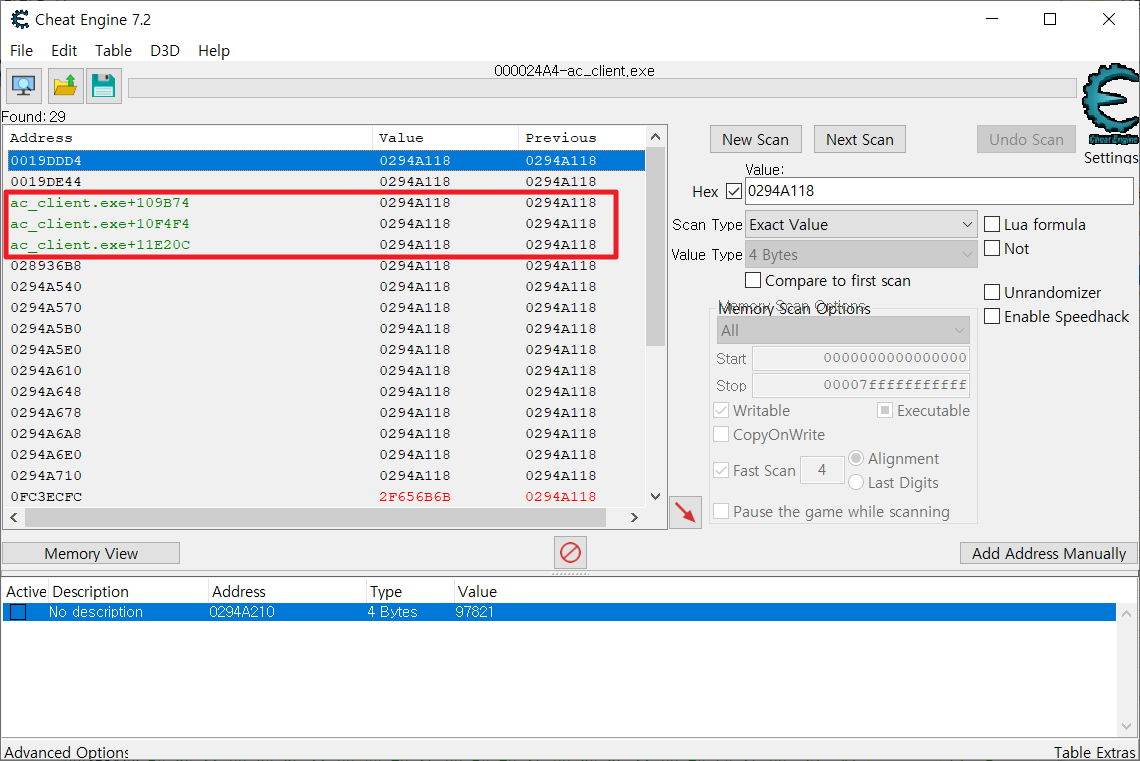The height and width of the screenshot is (761, 1140).
Task: Toggle the Fast Scan checkbox
Action: click(721, 470)
